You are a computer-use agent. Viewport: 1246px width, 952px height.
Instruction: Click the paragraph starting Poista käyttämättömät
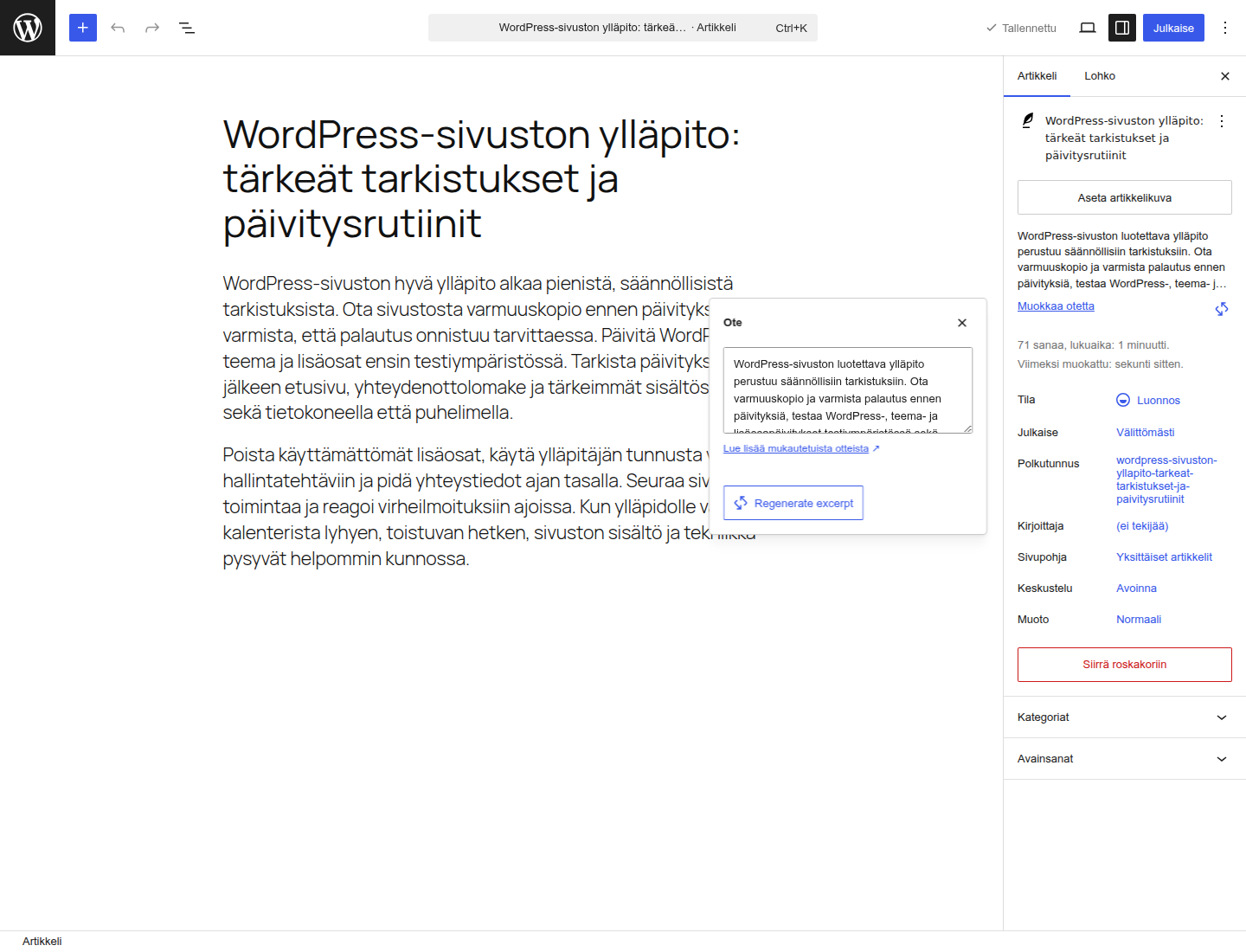(x=467, y=506)
